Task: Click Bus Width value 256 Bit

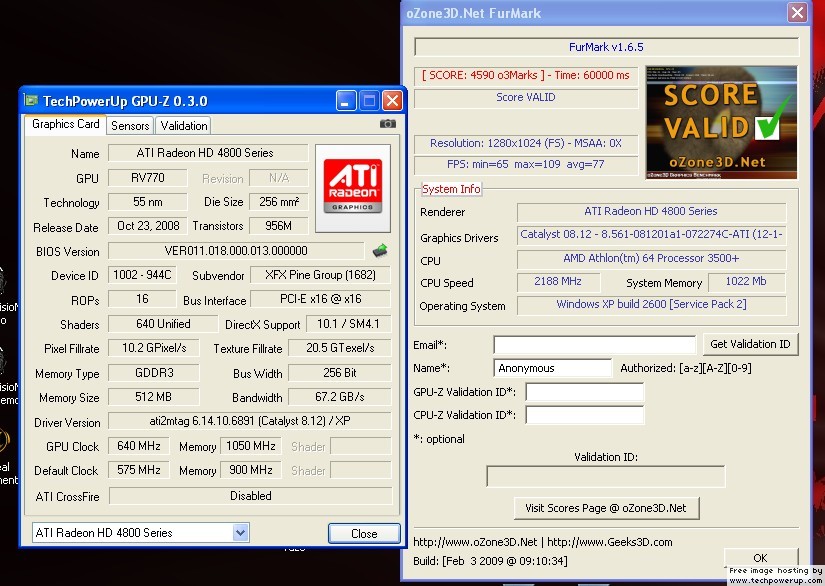Action: 340,373
